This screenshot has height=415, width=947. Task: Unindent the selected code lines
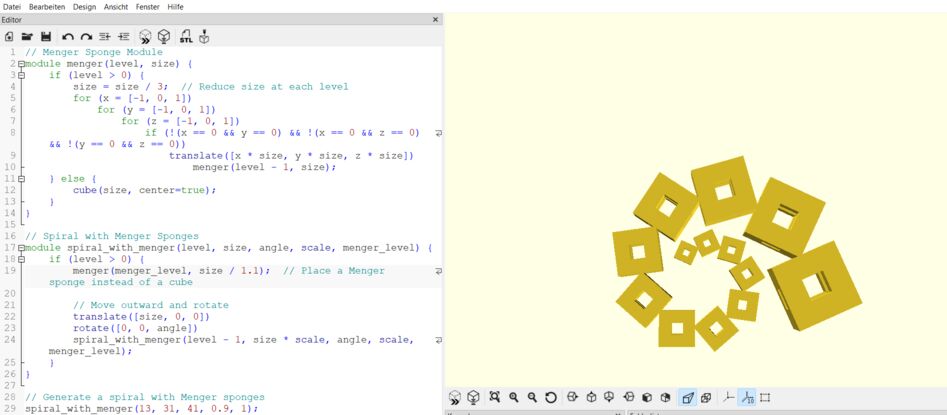(x=104, y=37)
